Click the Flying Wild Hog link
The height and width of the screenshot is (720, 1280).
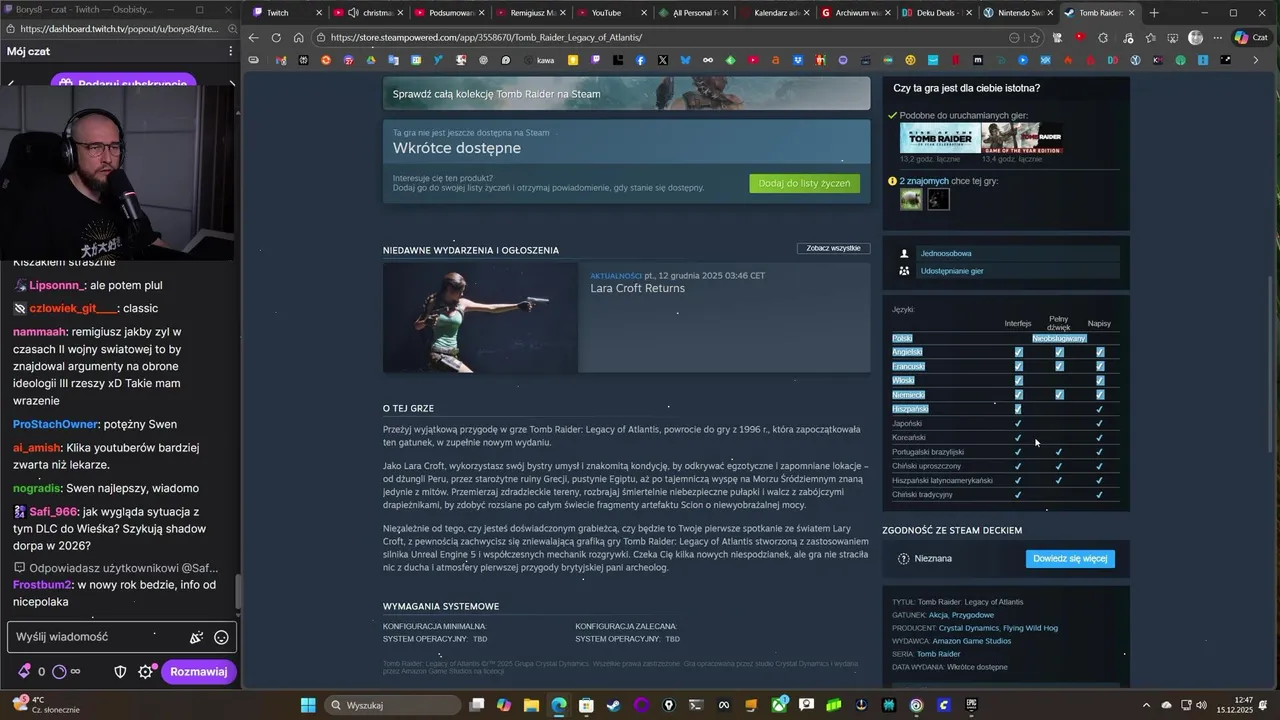(x=1030, y=628)
